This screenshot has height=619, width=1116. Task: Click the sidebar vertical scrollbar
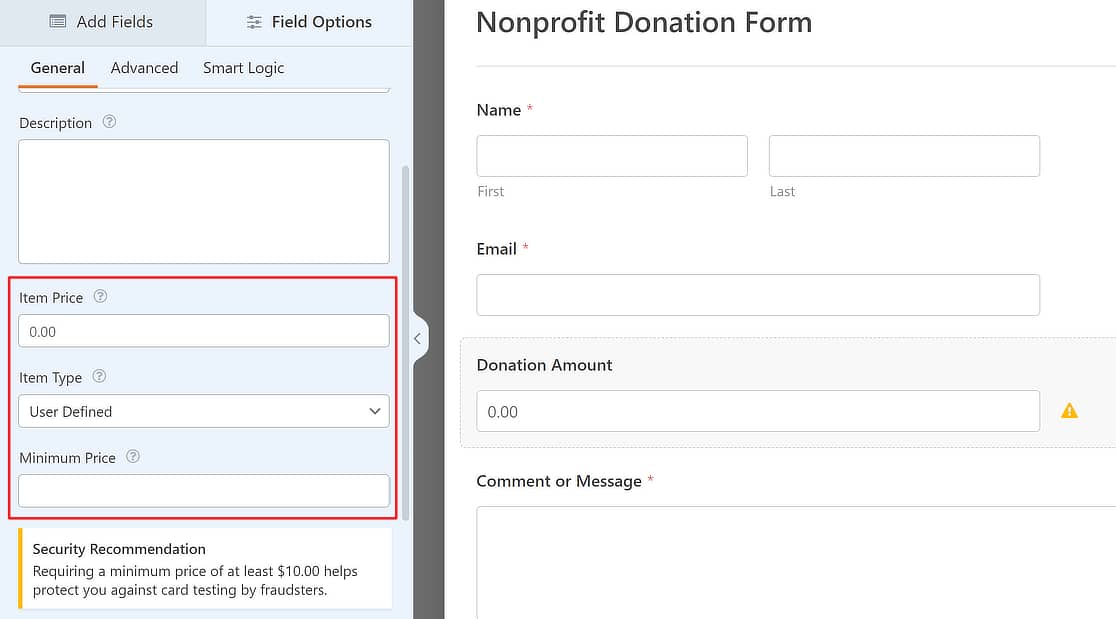pos(406,343)
